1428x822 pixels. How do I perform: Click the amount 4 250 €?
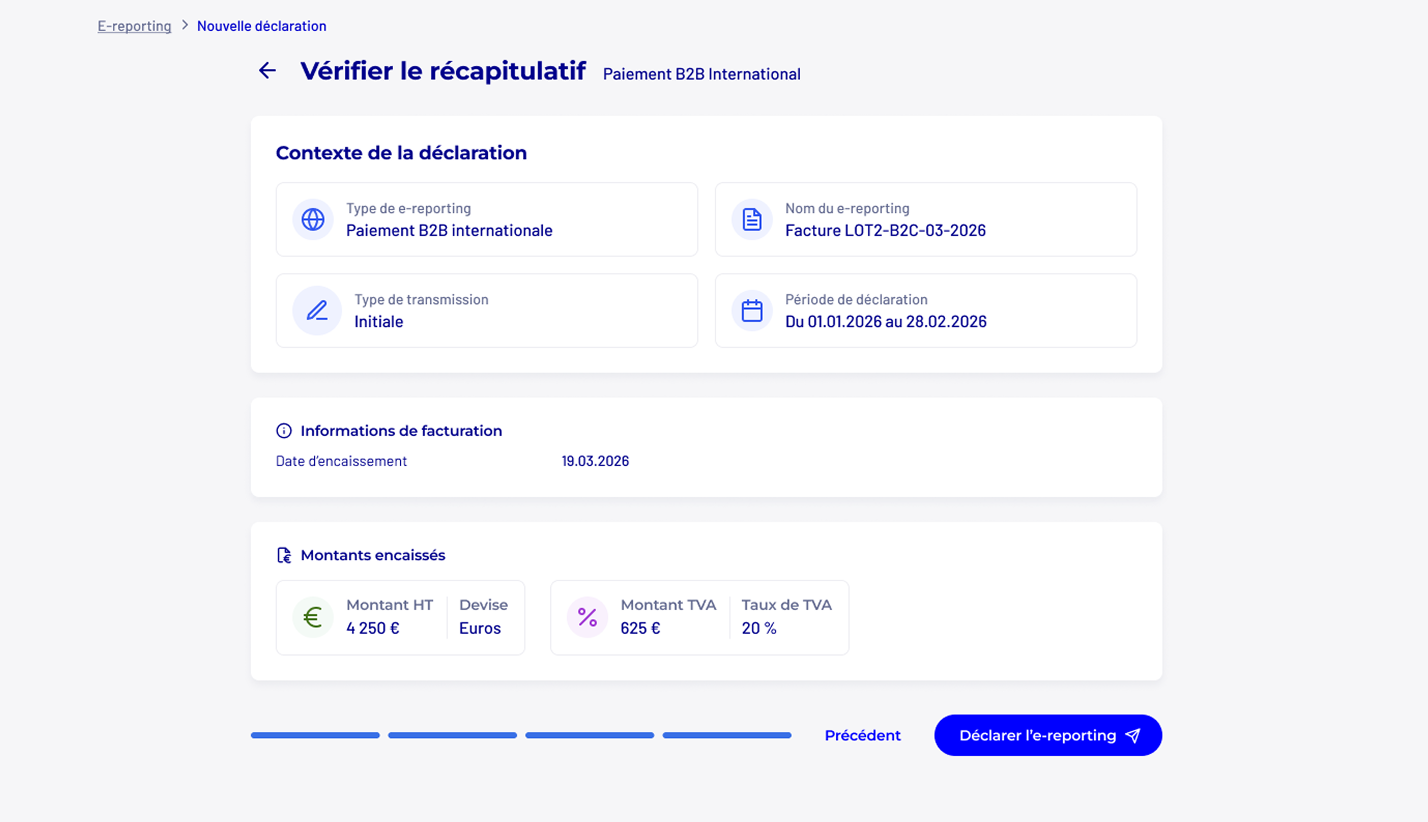coord(373,629)
